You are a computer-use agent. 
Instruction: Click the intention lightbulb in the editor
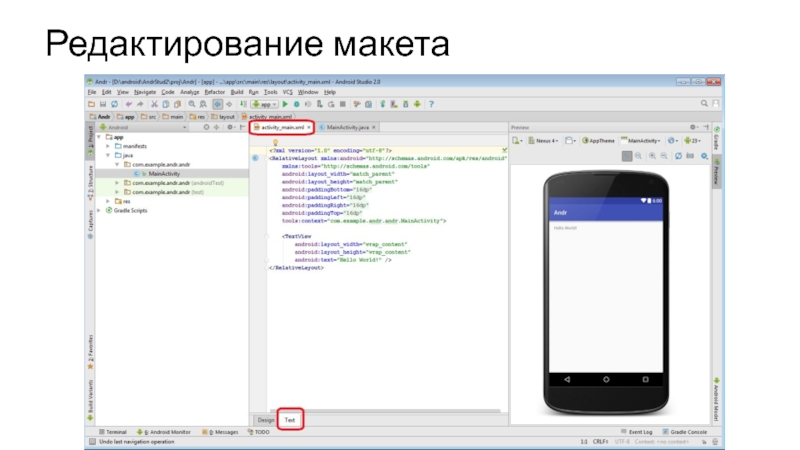pos(273,142)
